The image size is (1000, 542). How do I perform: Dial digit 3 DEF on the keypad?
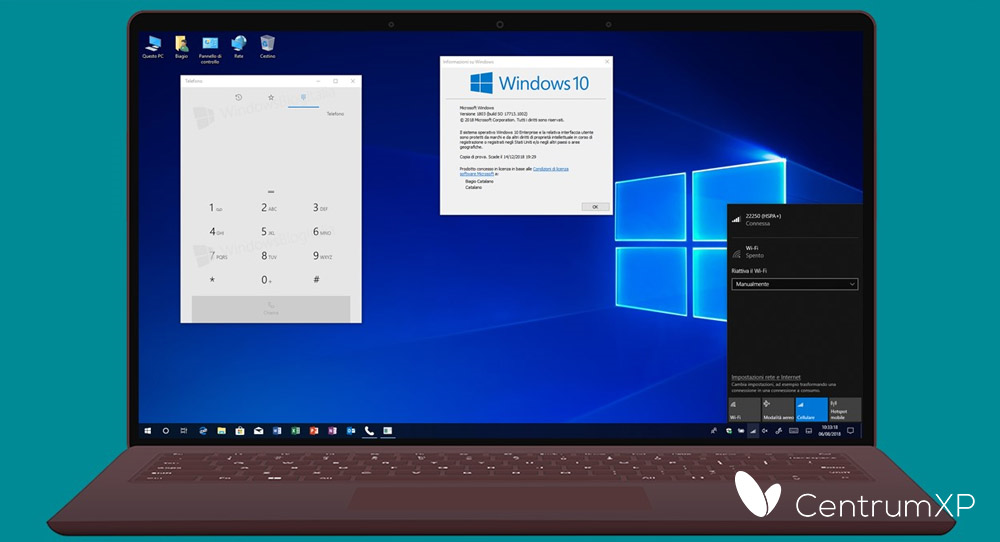(320, 208)
